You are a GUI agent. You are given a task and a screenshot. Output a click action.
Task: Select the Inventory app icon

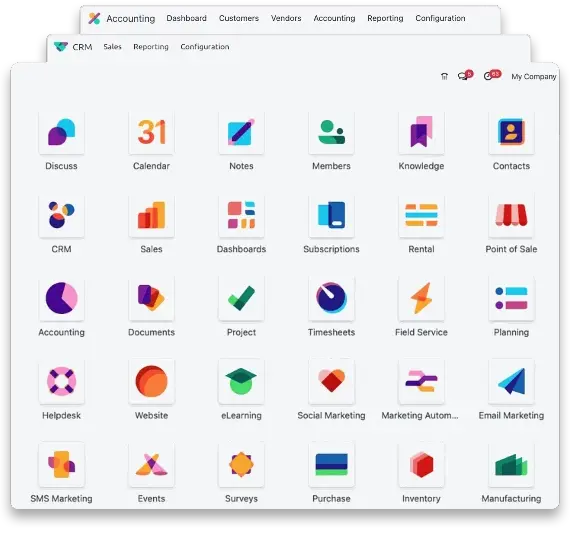tap(421, 465)
